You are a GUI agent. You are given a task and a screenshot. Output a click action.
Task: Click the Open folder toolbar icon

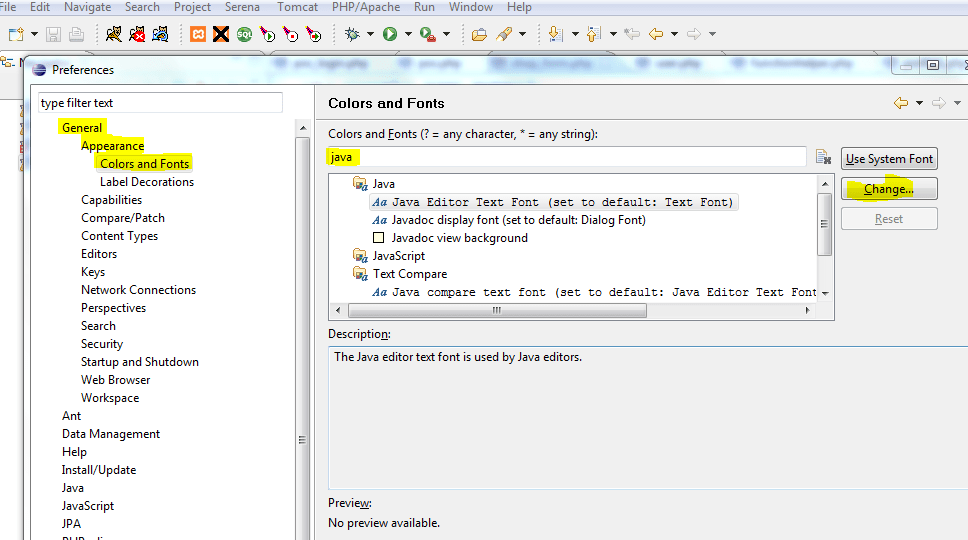479,34
